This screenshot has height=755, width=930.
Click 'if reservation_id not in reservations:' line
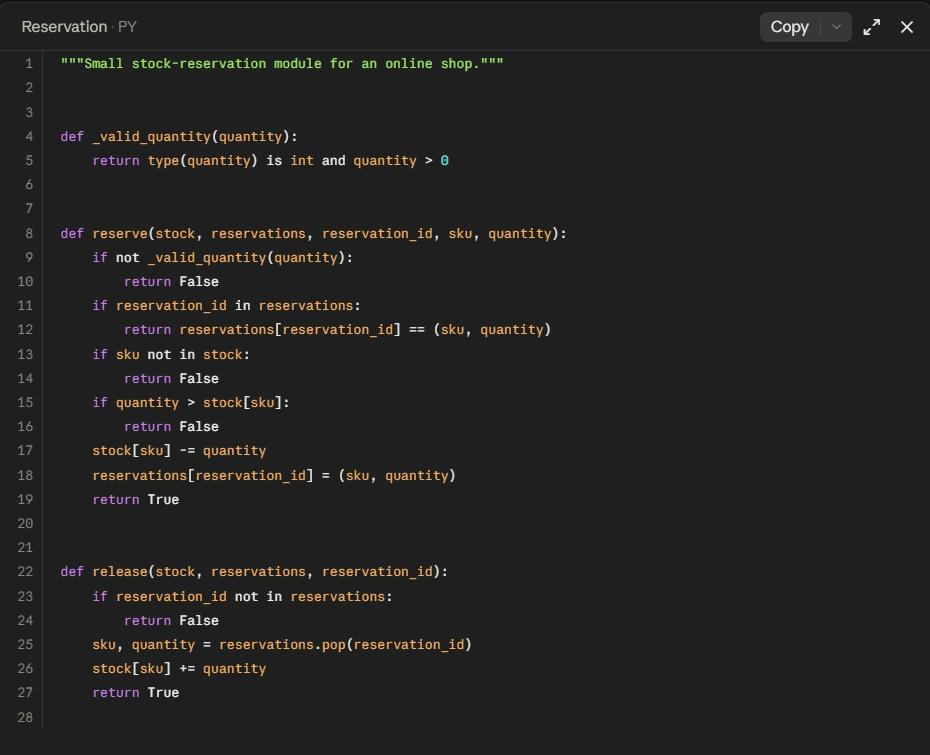pyautogui.click(x=242, y=597)
